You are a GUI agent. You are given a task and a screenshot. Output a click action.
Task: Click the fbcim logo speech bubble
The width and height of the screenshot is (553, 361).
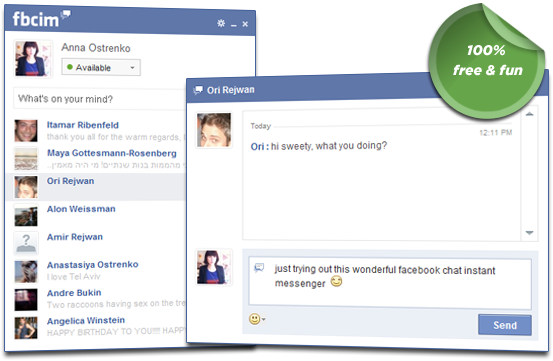coord(66,14)
